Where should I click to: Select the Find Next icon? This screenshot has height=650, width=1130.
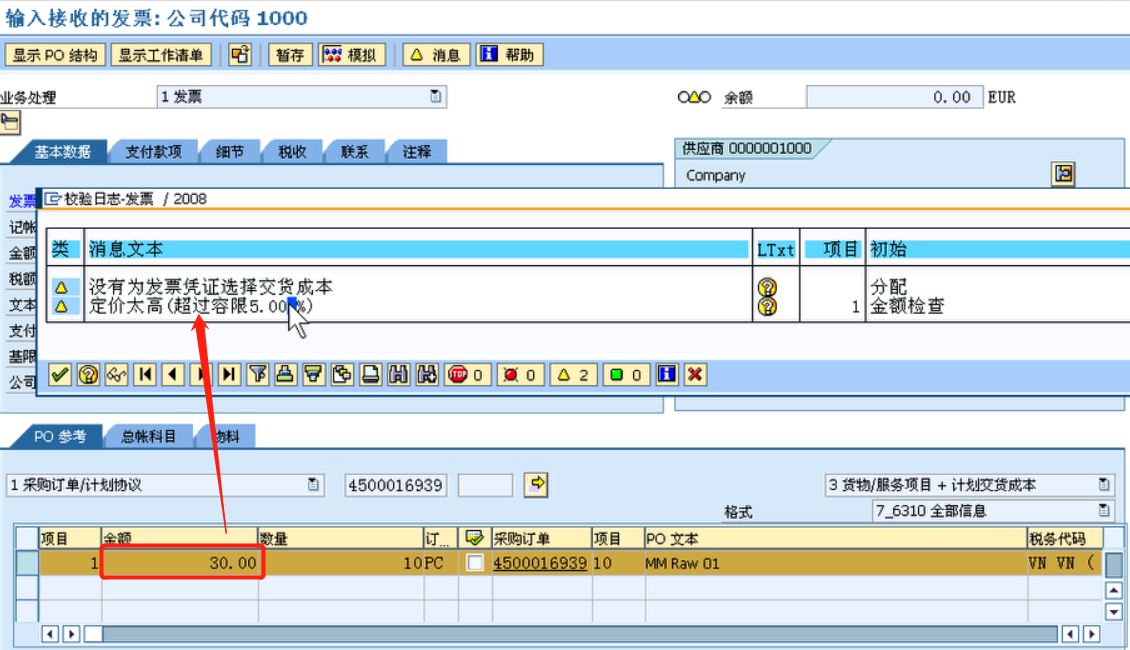pyautogui.click(x=424, y=374)
